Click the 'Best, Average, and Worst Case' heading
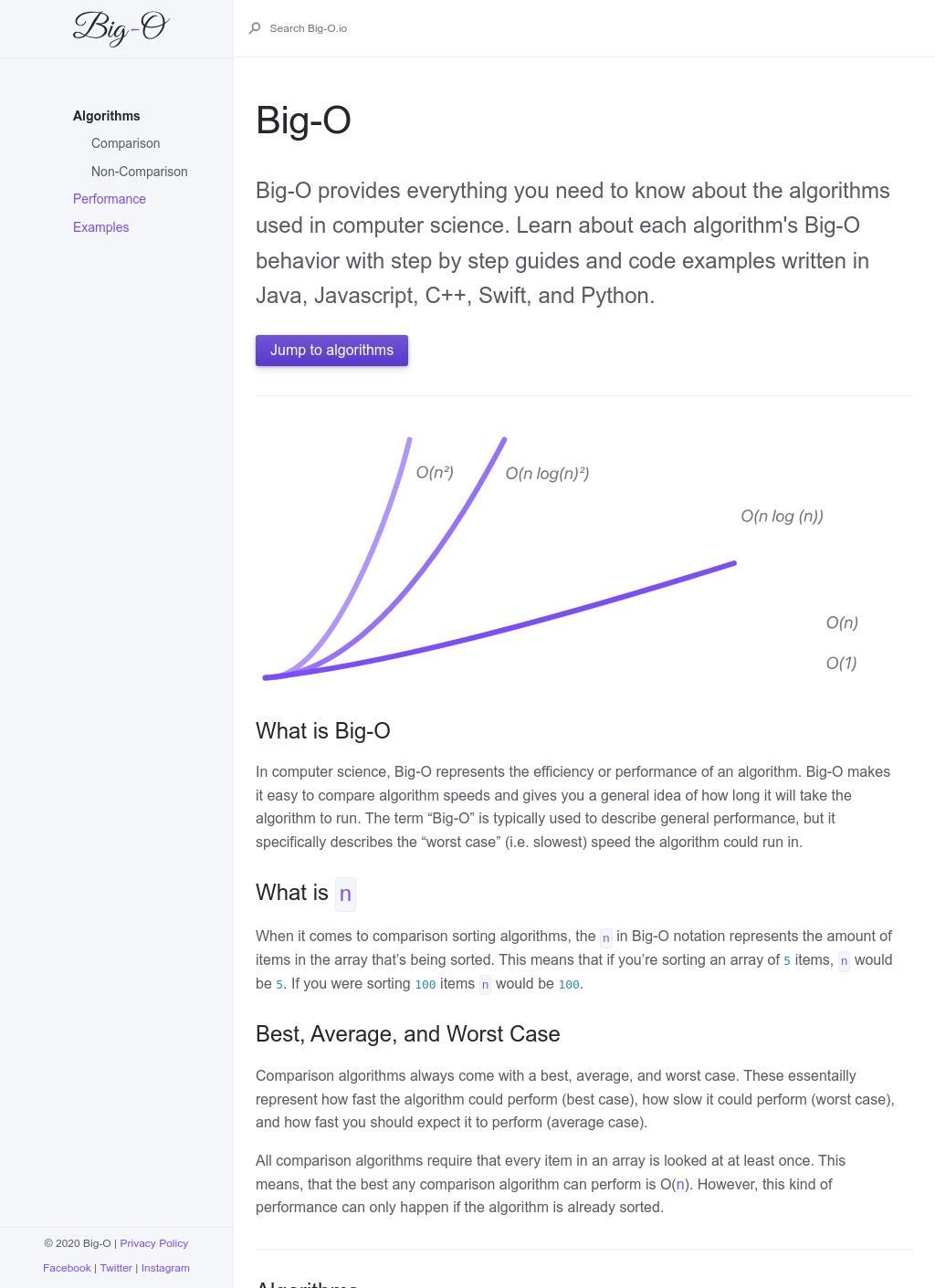Image resolution: width=935 pixels, height=1288 pixels. coord(407,1034)
